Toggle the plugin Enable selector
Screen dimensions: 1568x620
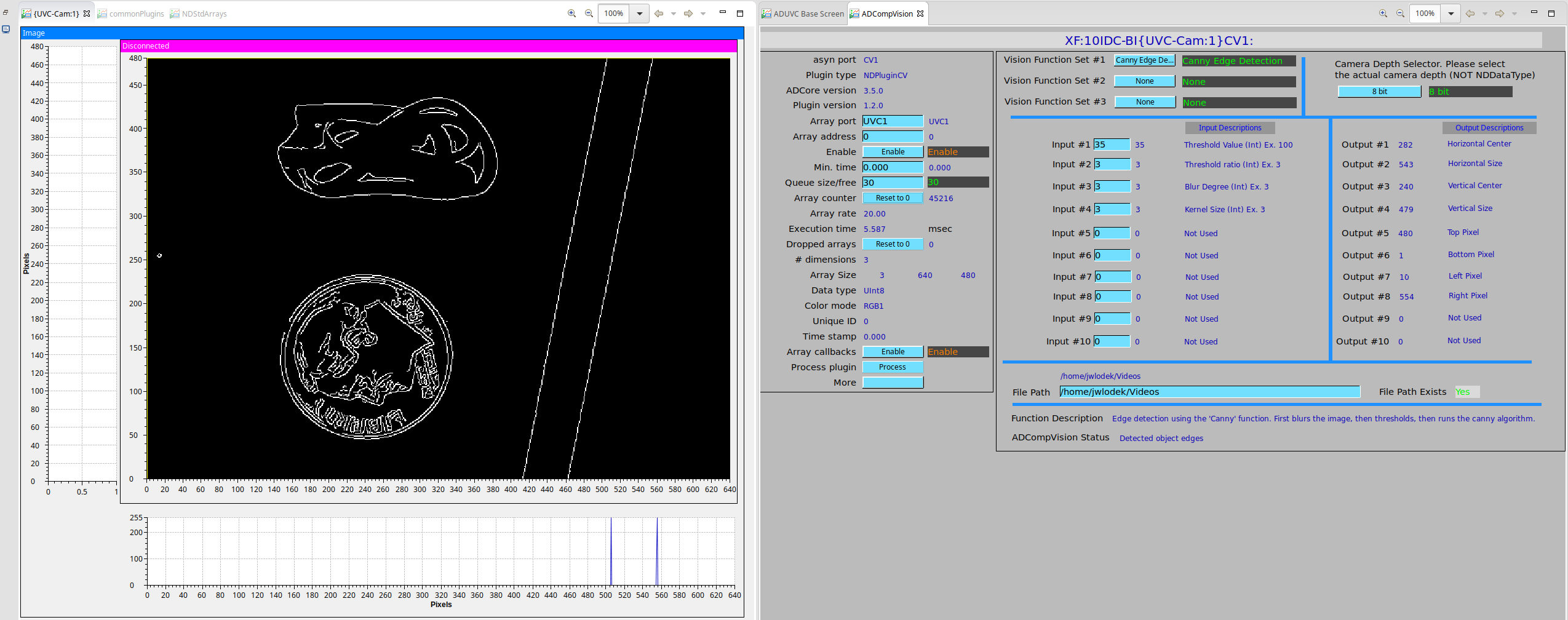tap(893, 152)
